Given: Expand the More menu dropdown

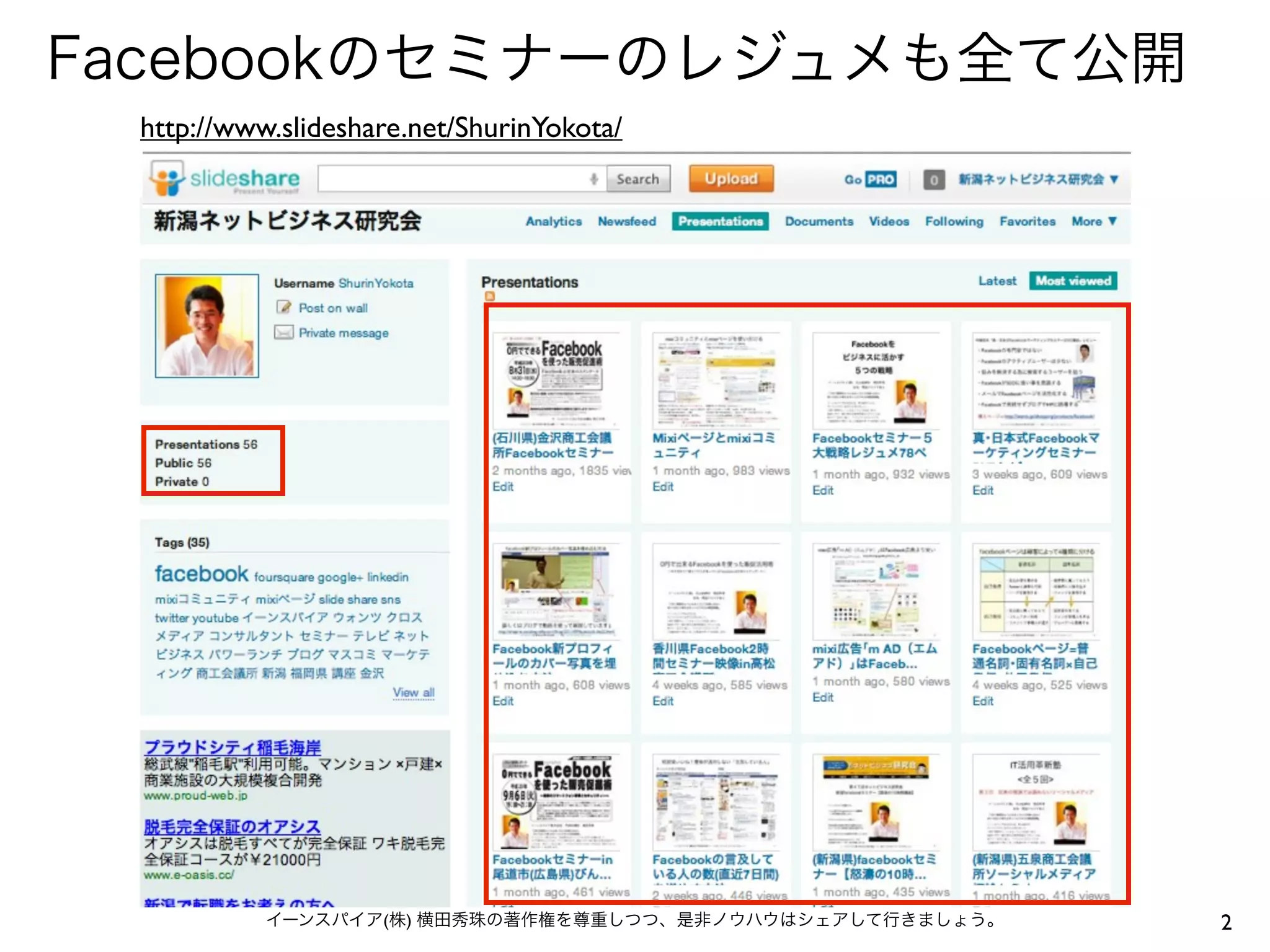Looking at the screenshot, I should 1095,221.
